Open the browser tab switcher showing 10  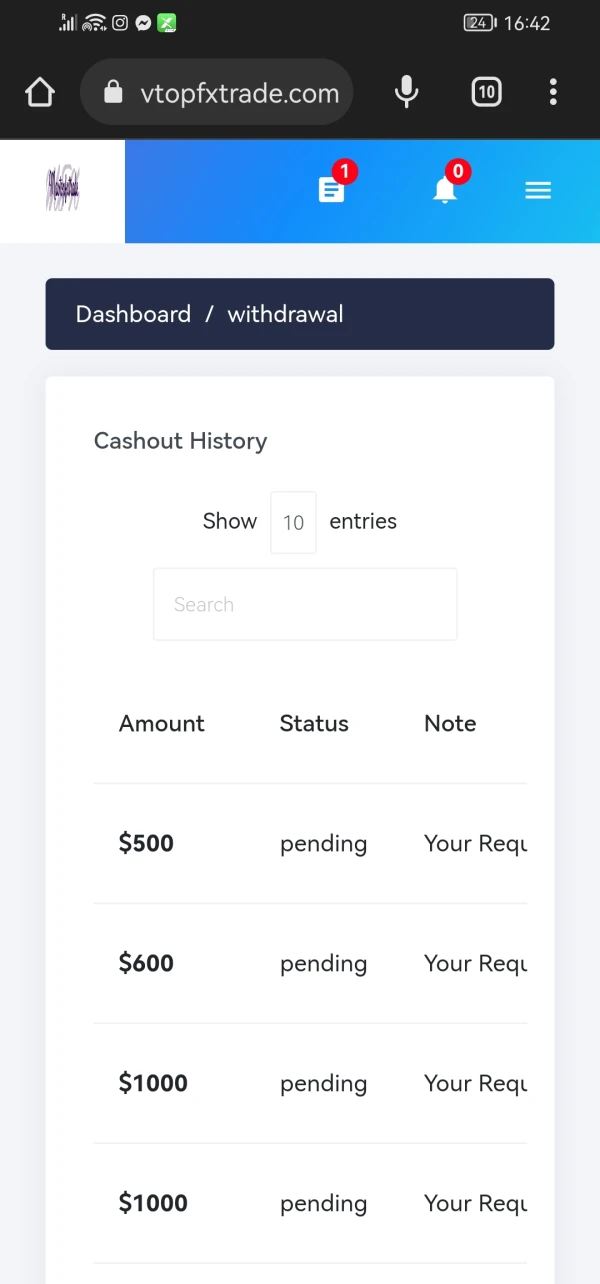click(486, 93)
